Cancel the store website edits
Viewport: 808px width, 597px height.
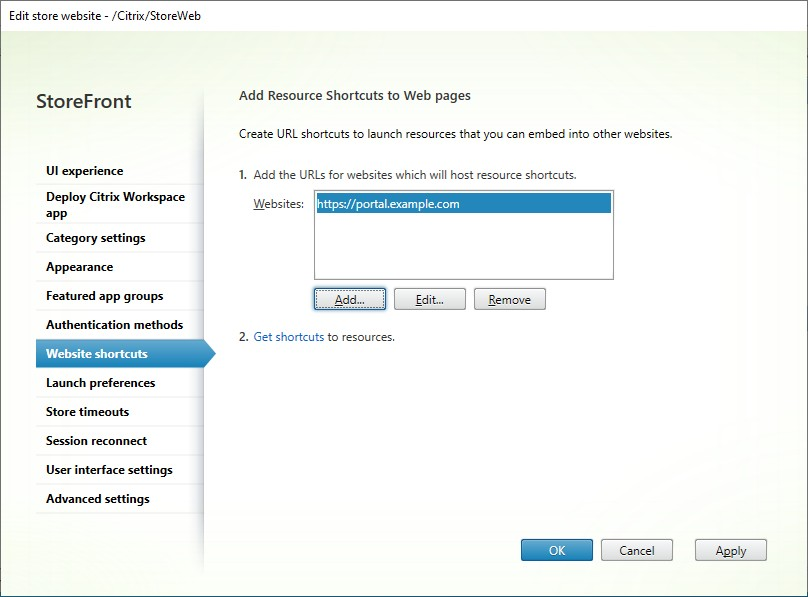[637, 550]
